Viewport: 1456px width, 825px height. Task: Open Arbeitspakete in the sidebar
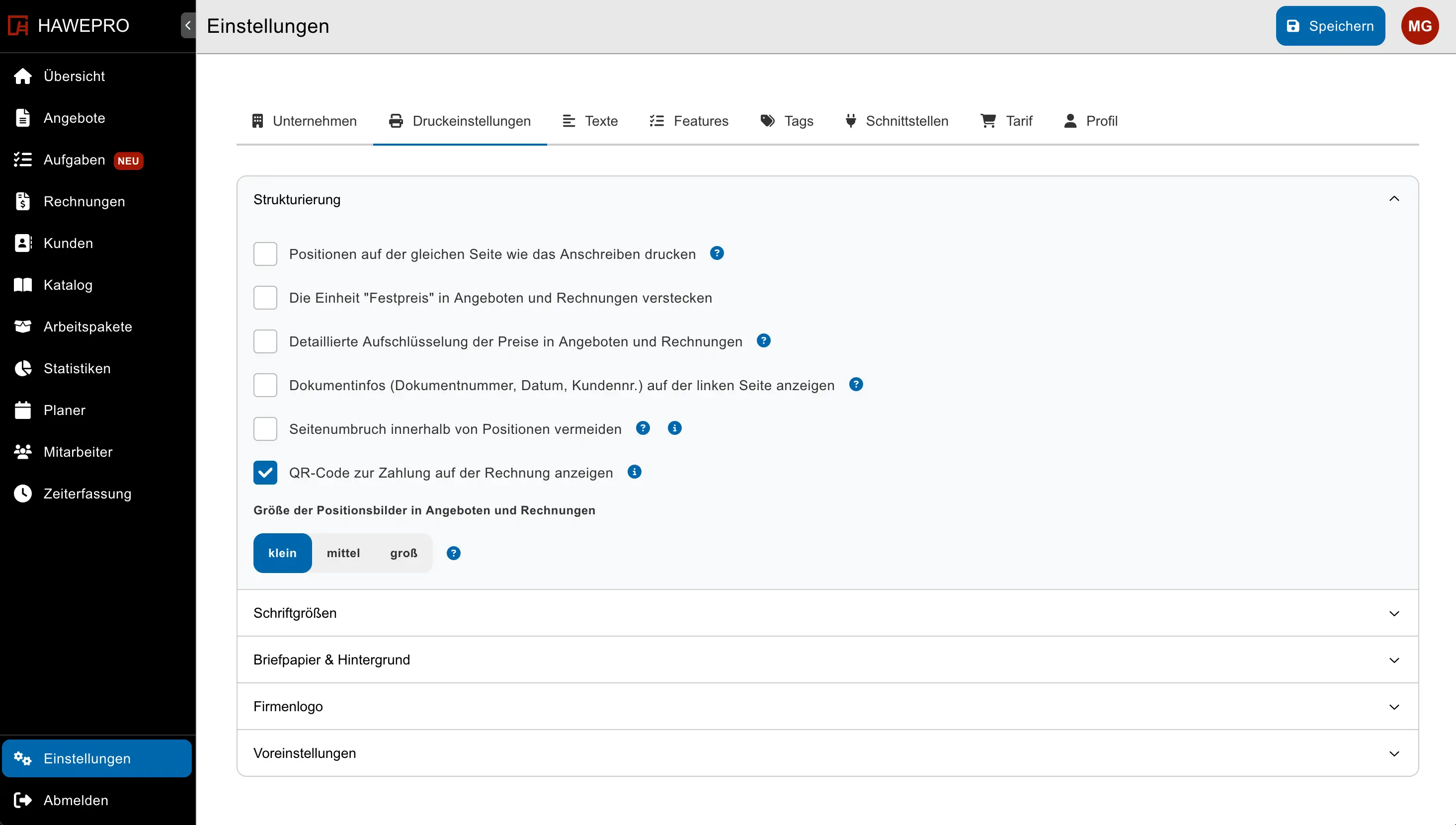[97, 327]
